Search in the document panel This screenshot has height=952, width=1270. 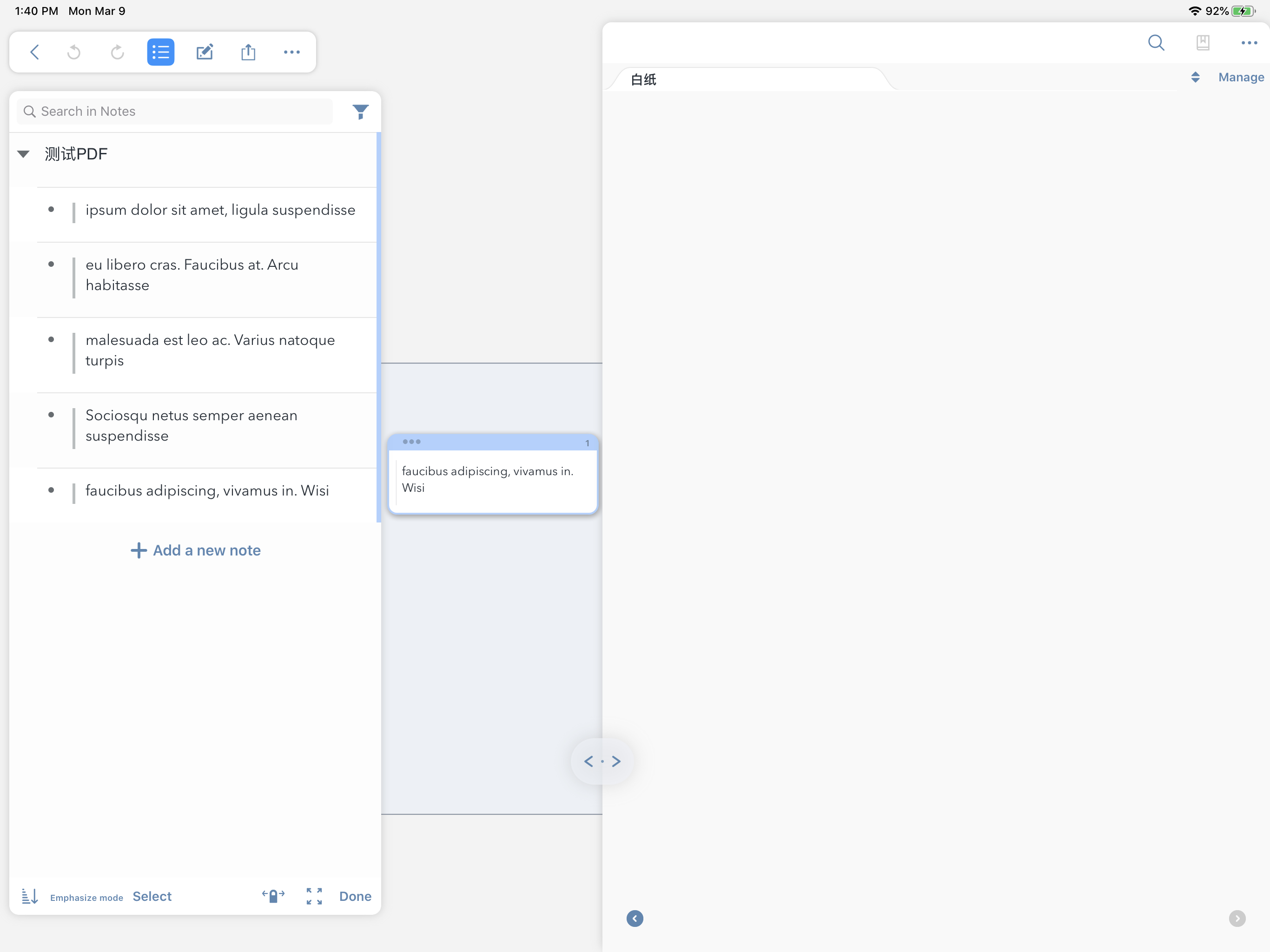click(x=1156, y=42)
